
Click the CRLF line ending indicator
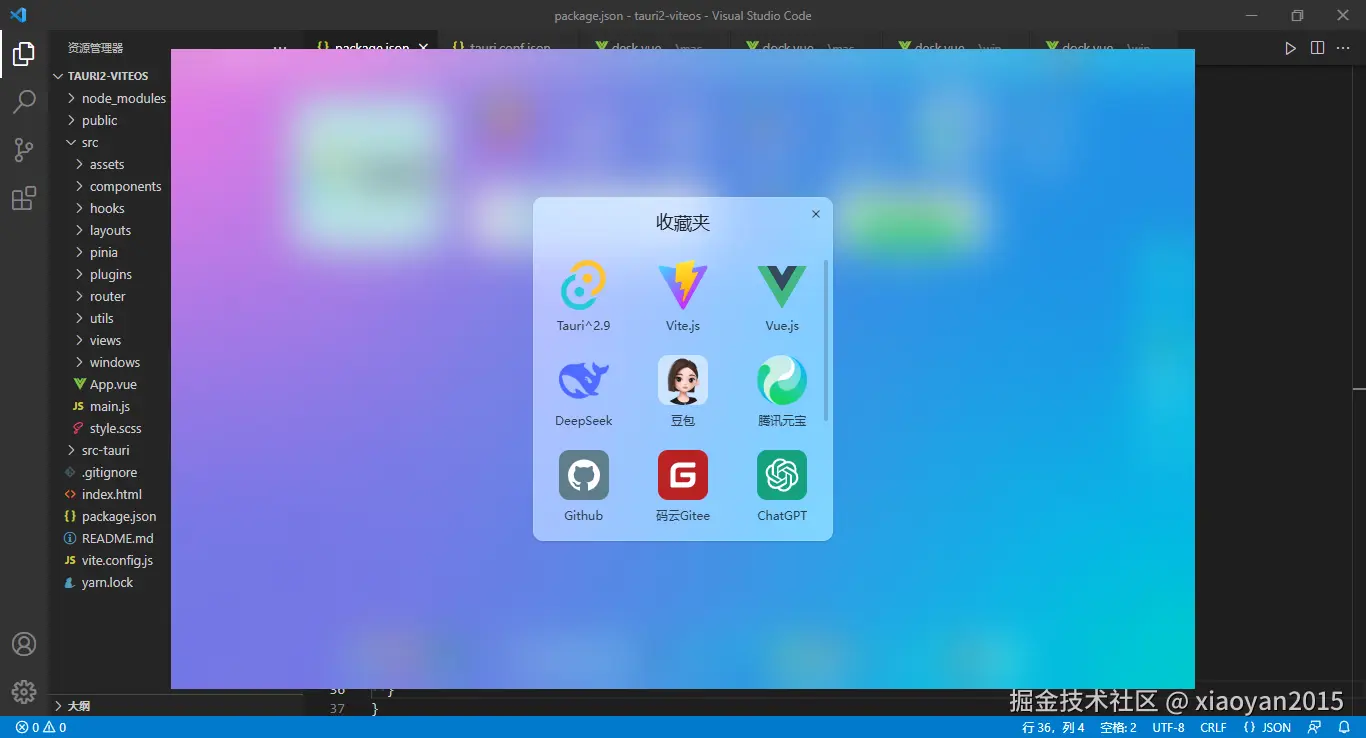[x=1213, y=727]
